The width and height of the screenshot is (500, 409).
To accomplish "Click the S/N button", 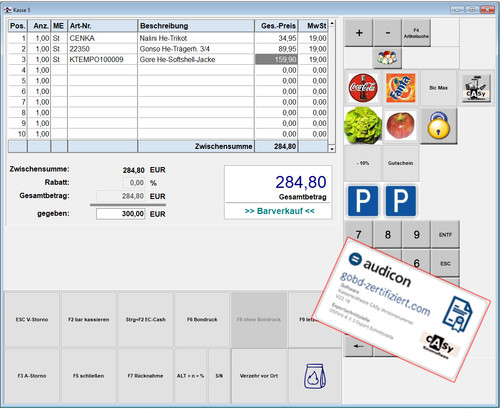I will pyautogui.click(x=219, y=376).
